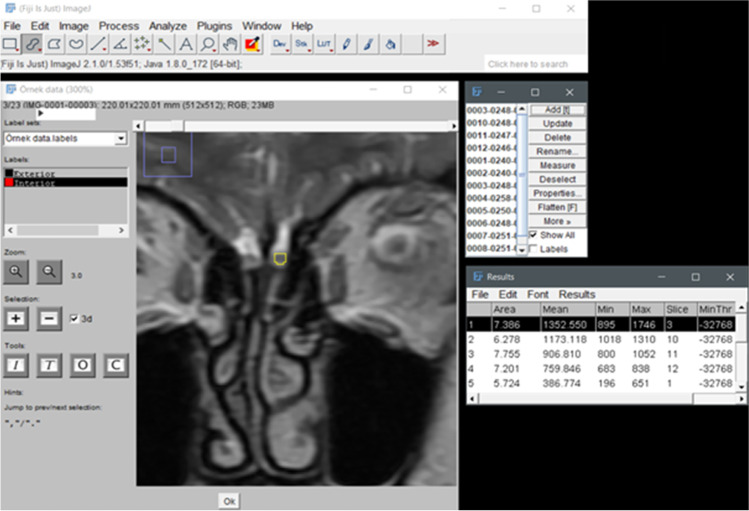
Task: Click ROI list scroll down arrow
Action: [x=522, y=250]
